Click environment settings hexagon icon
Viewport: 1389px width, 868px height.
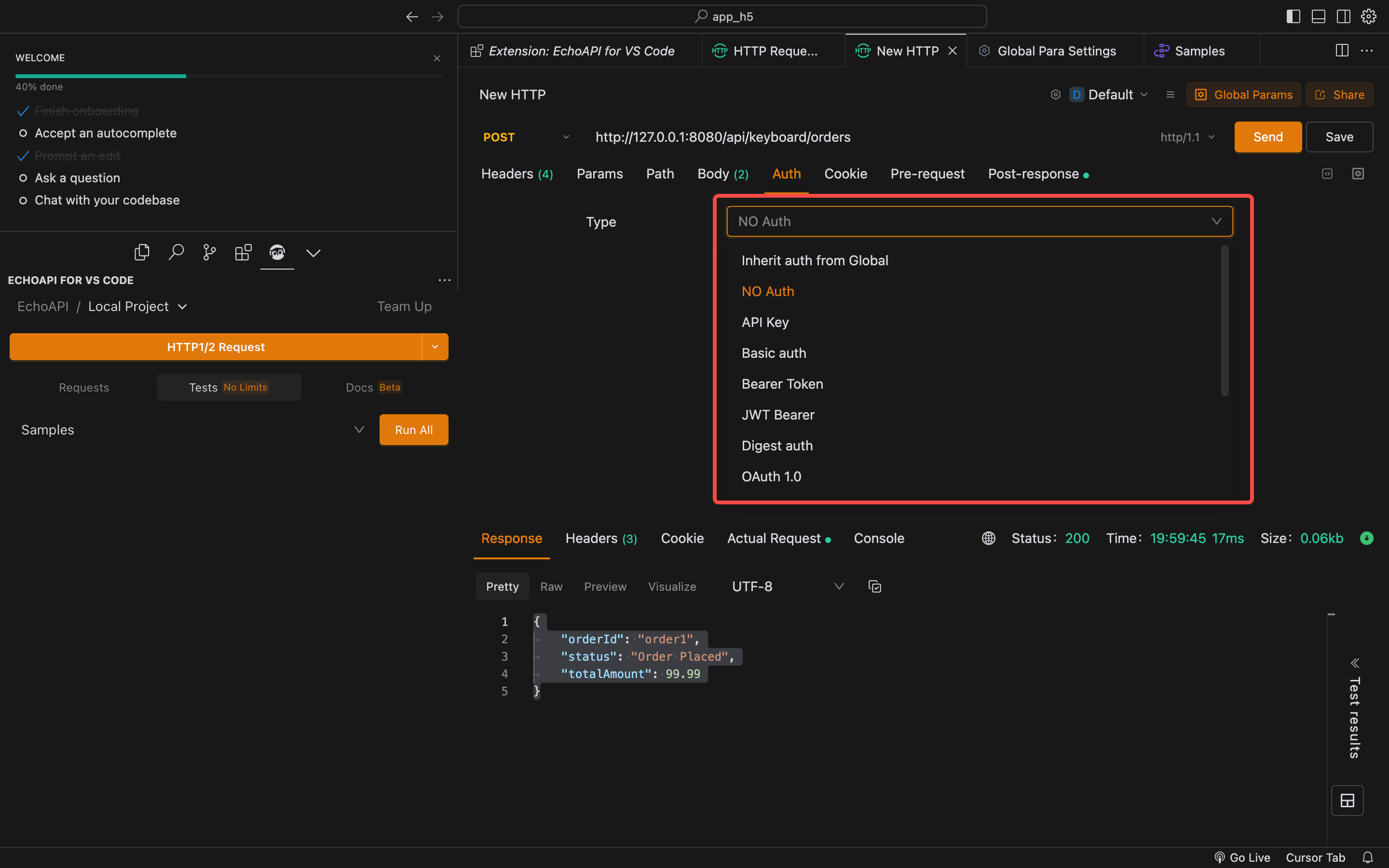tap(1056, 95)
